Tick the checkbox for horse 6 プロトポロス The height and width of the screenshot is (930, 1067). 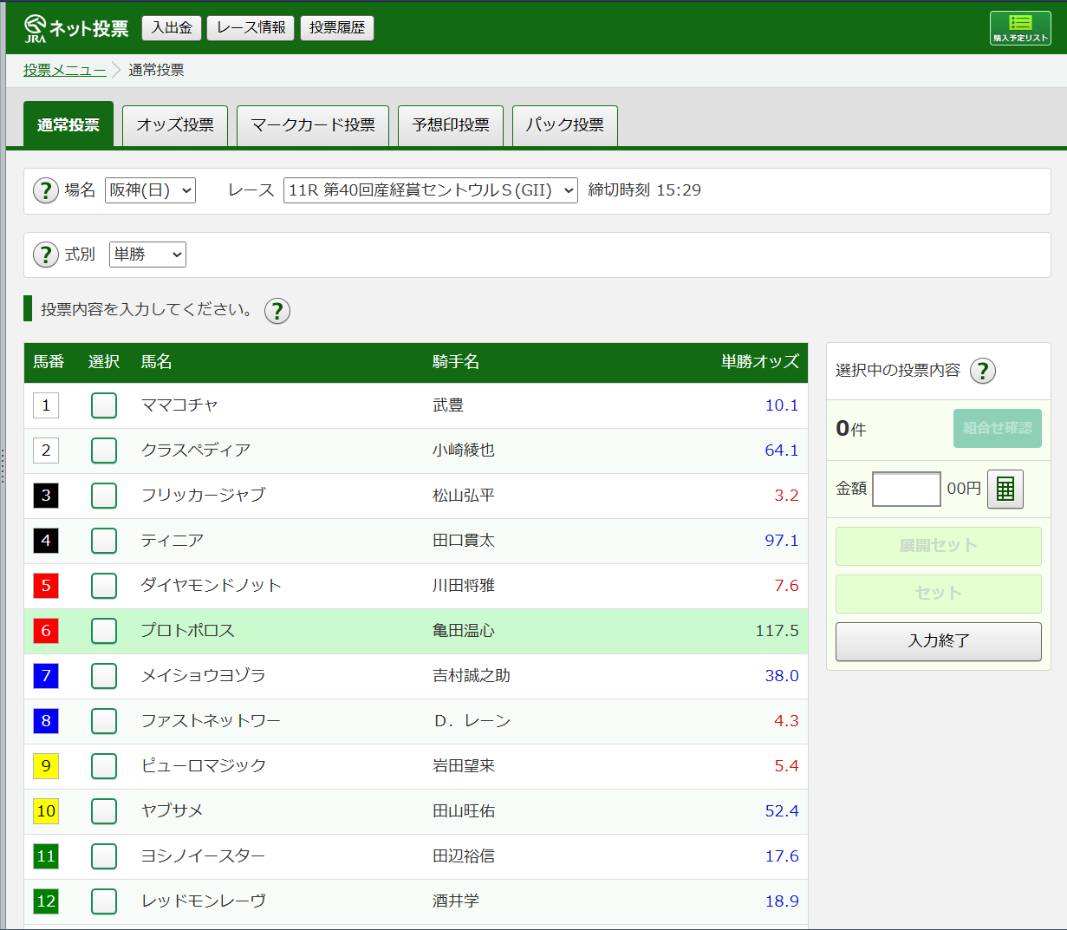(x=103, y=631)
